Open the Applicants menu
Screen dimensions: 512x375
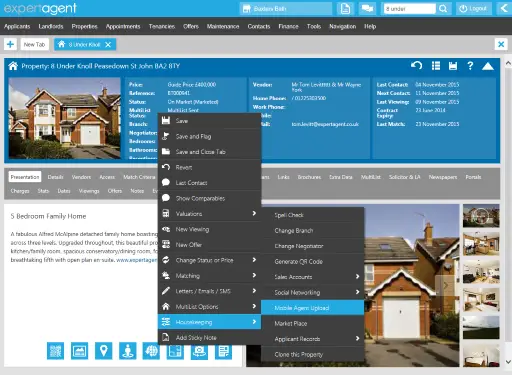[17, 26]
